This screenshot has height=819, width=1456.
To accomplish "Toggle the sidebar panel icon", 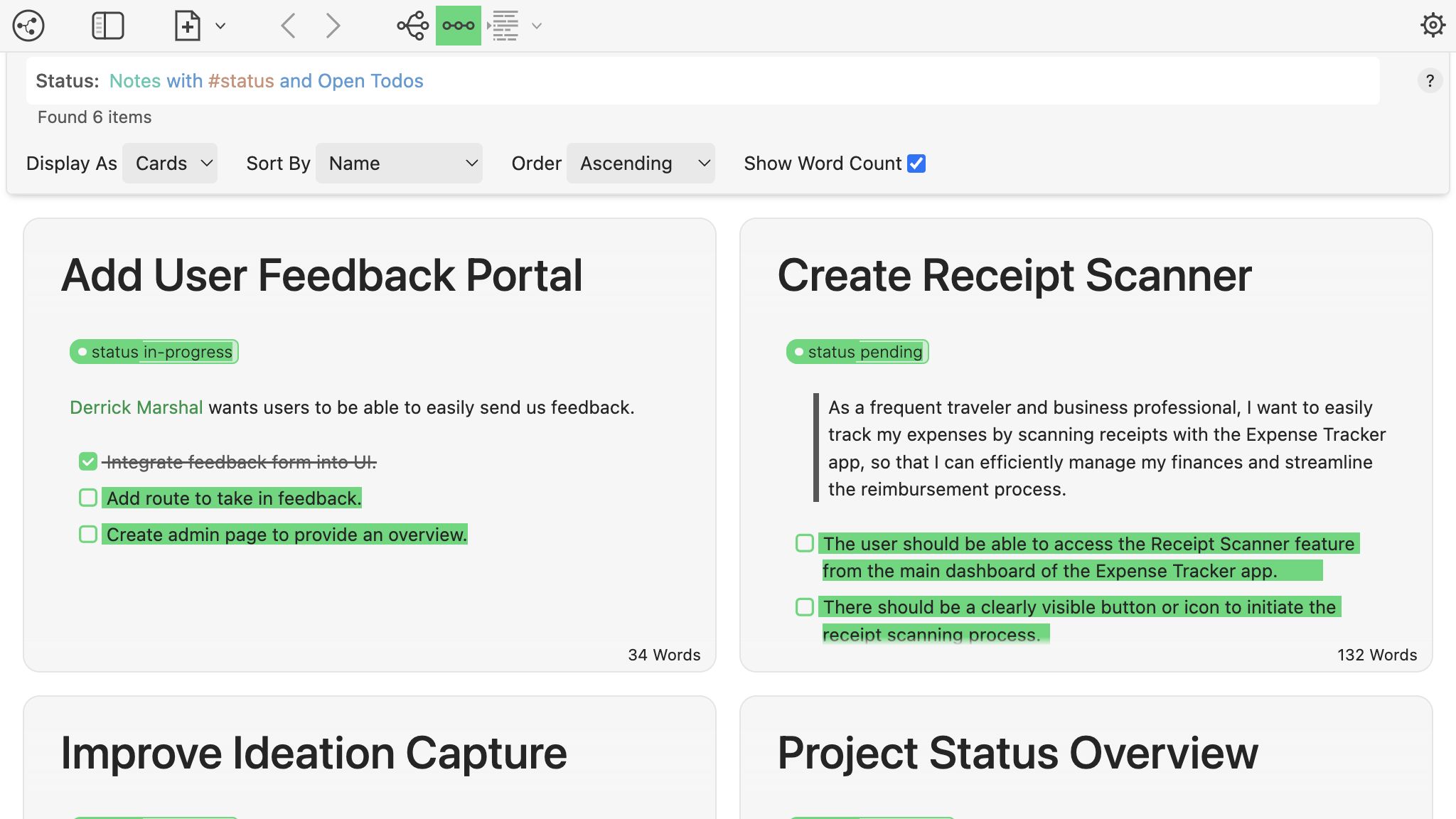I will click(x=108, y=25).
